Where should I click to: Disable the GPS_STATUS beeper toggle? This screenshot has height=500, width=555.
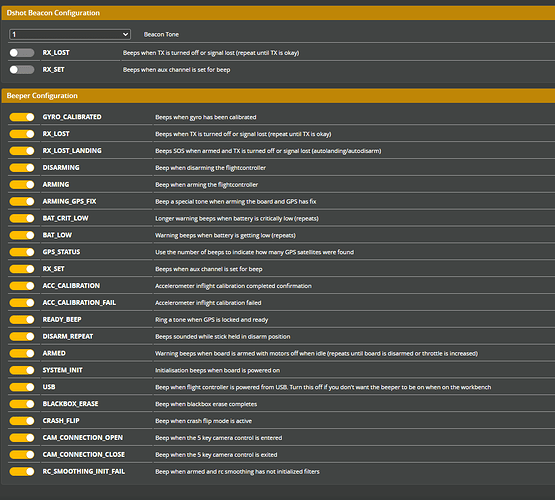pyautogui.click(x=22, y=252)
